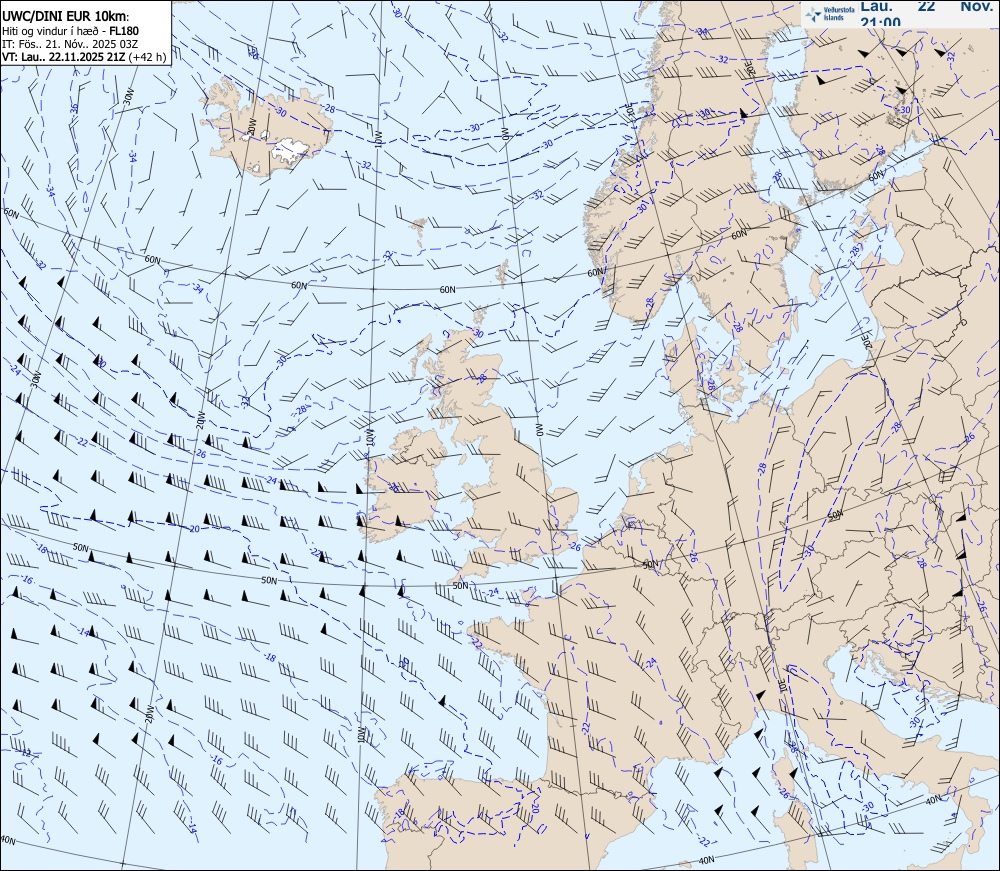Click the "Nóv." month in the header
This screenshot has width=1000, height=871.
pyautogui.click(x=976, y=6)
